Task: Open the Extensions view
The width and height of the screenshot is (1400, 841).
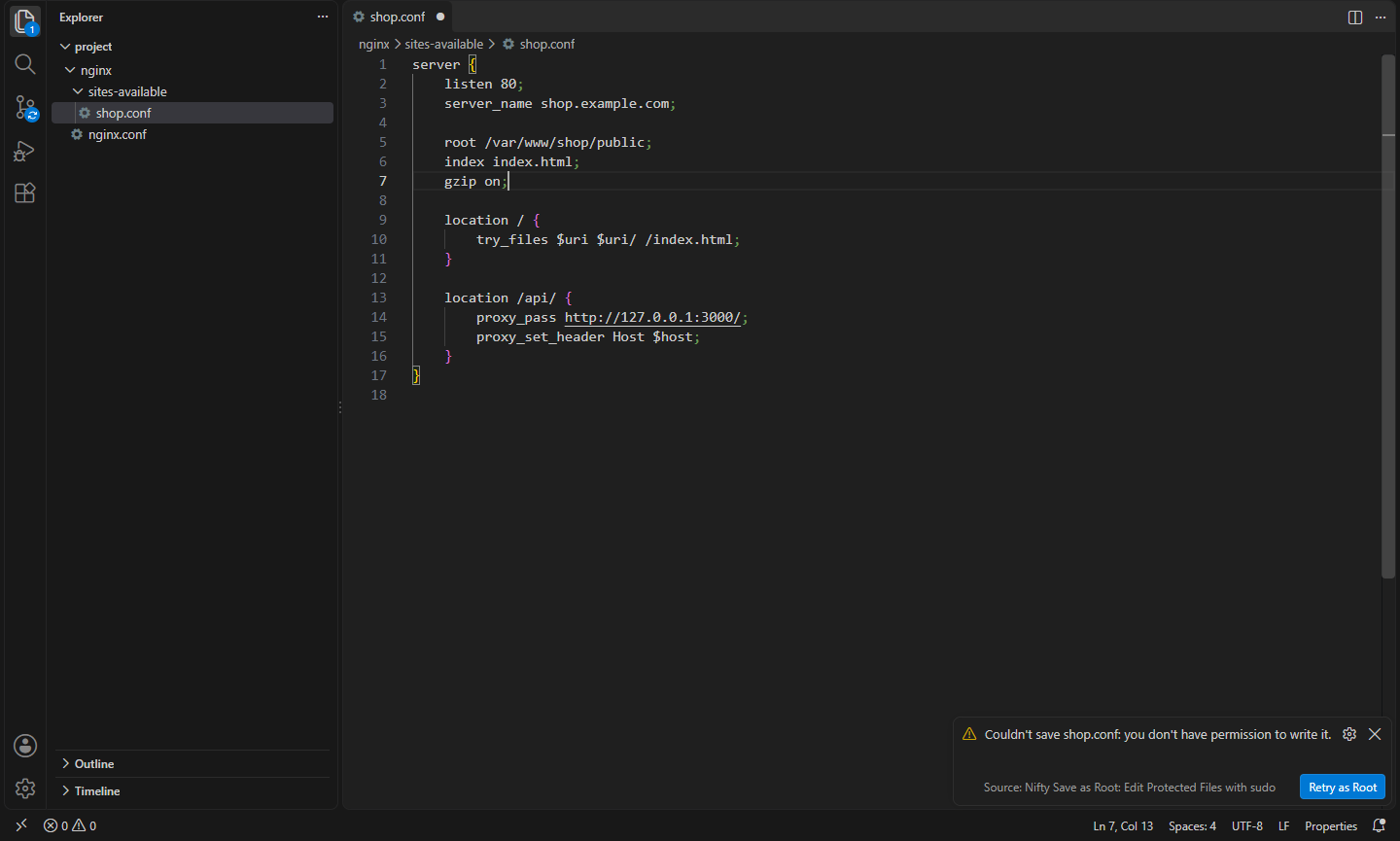Action: 25,193
